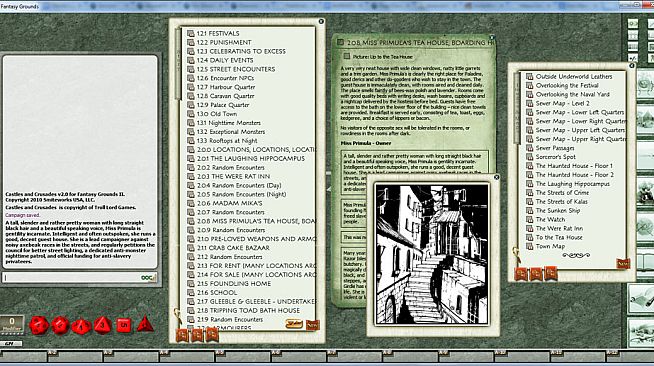
Task: Click the street staircase drawing image
Action: [x=432, y=254]
